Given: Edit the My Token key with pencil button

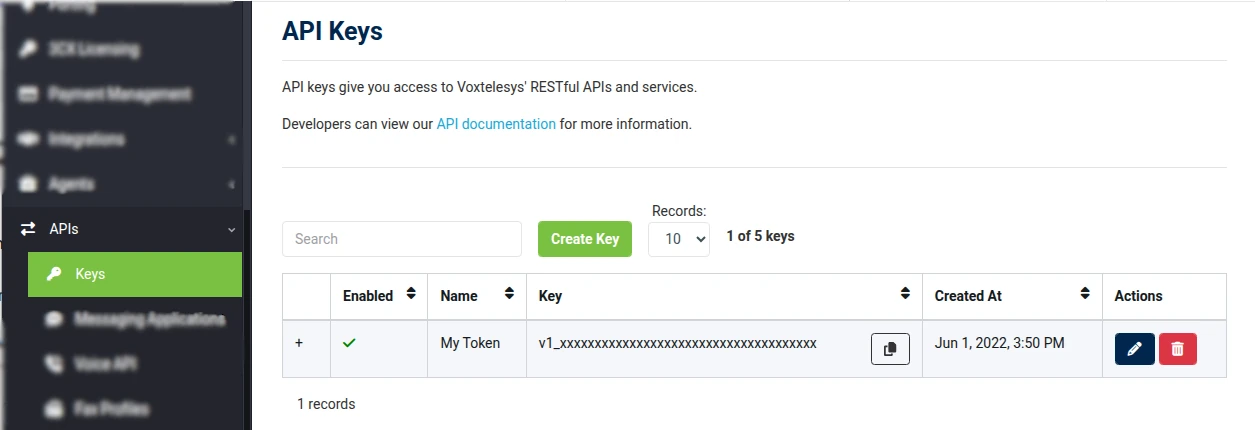Looking at the screenshot, I should pos(1134,349).
